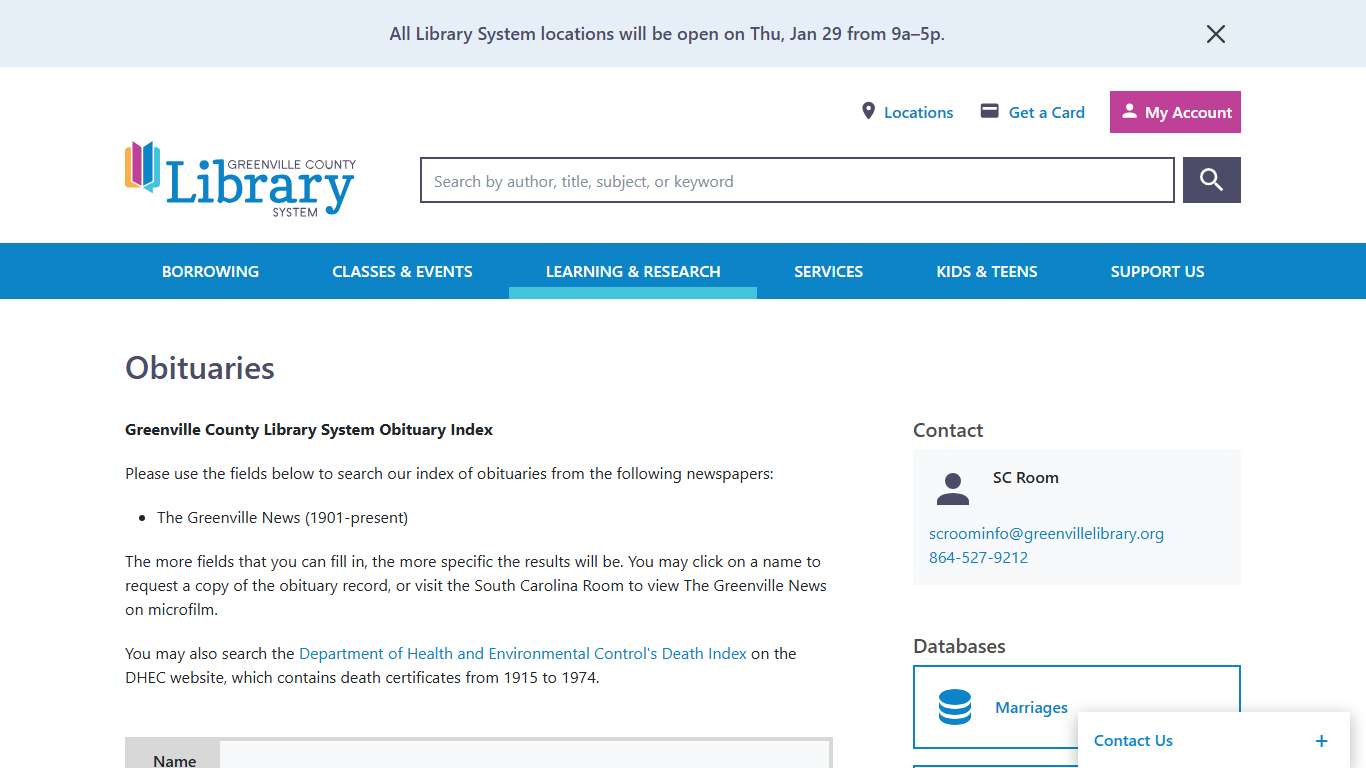Open the Services navigation menu
The image size is (1366, 768).
click(828, 271)
